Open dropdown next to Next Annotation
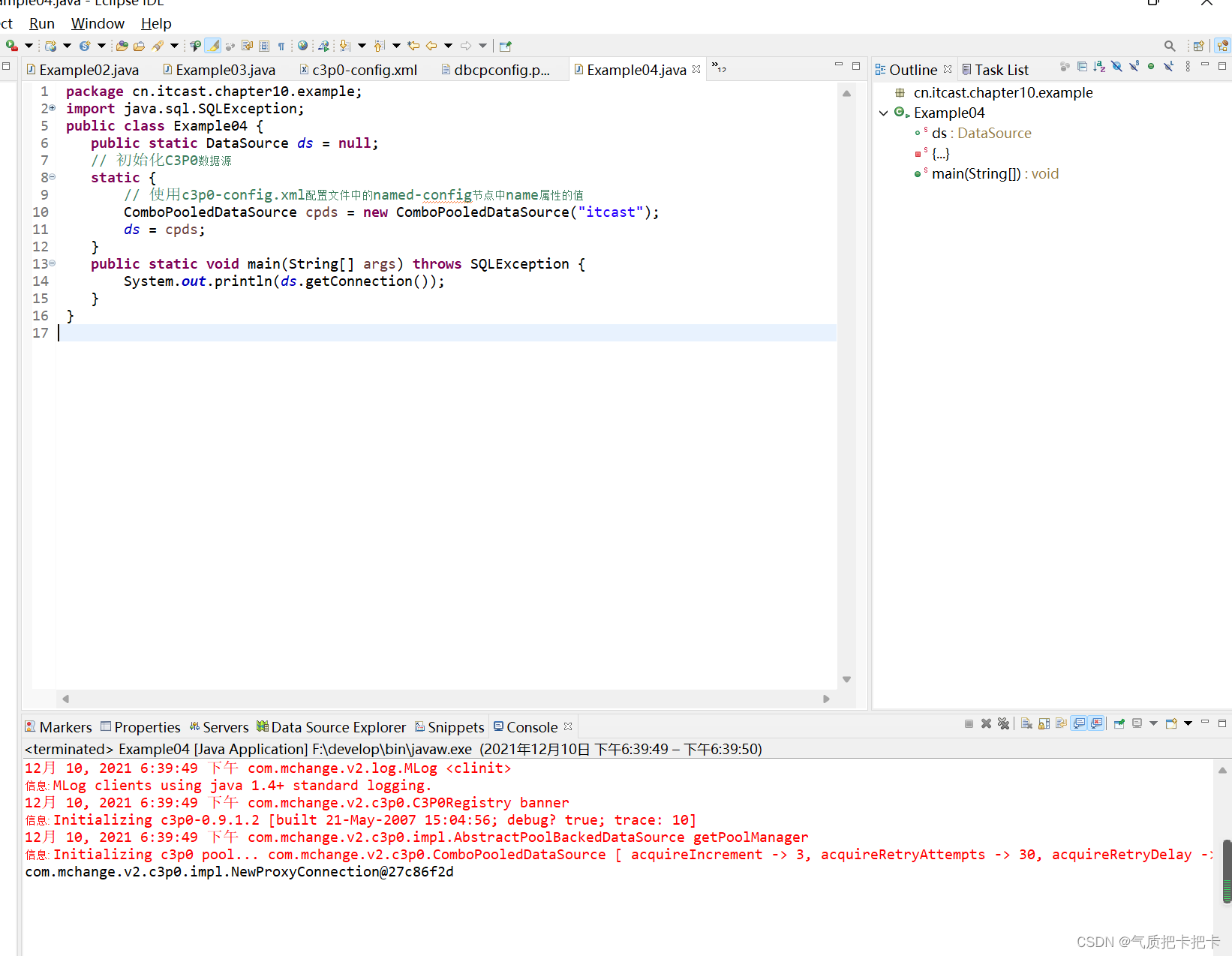 pos(362,46)
